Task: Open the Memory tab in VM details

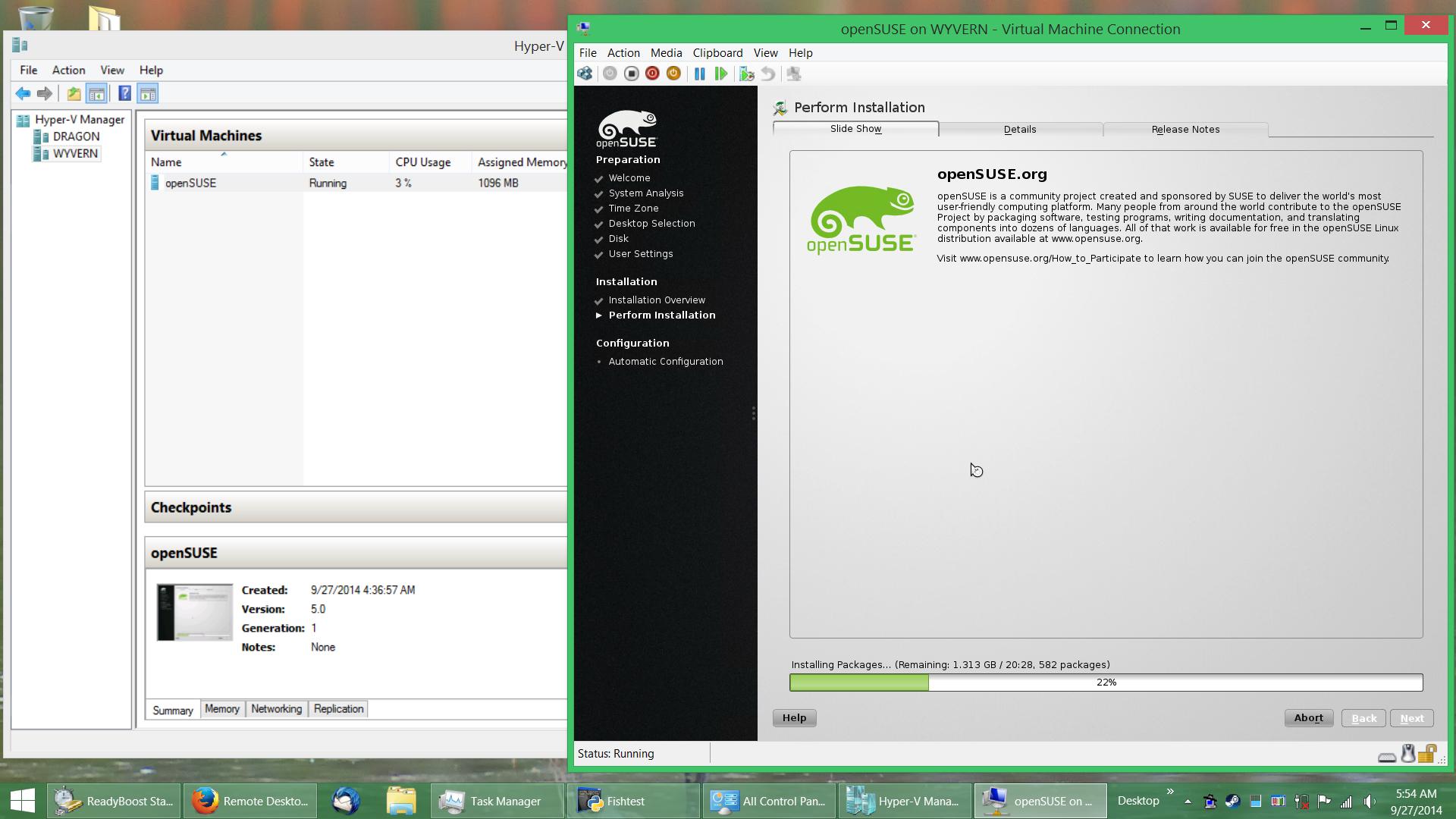Action: pyautogui.click(x=222, y=709)
